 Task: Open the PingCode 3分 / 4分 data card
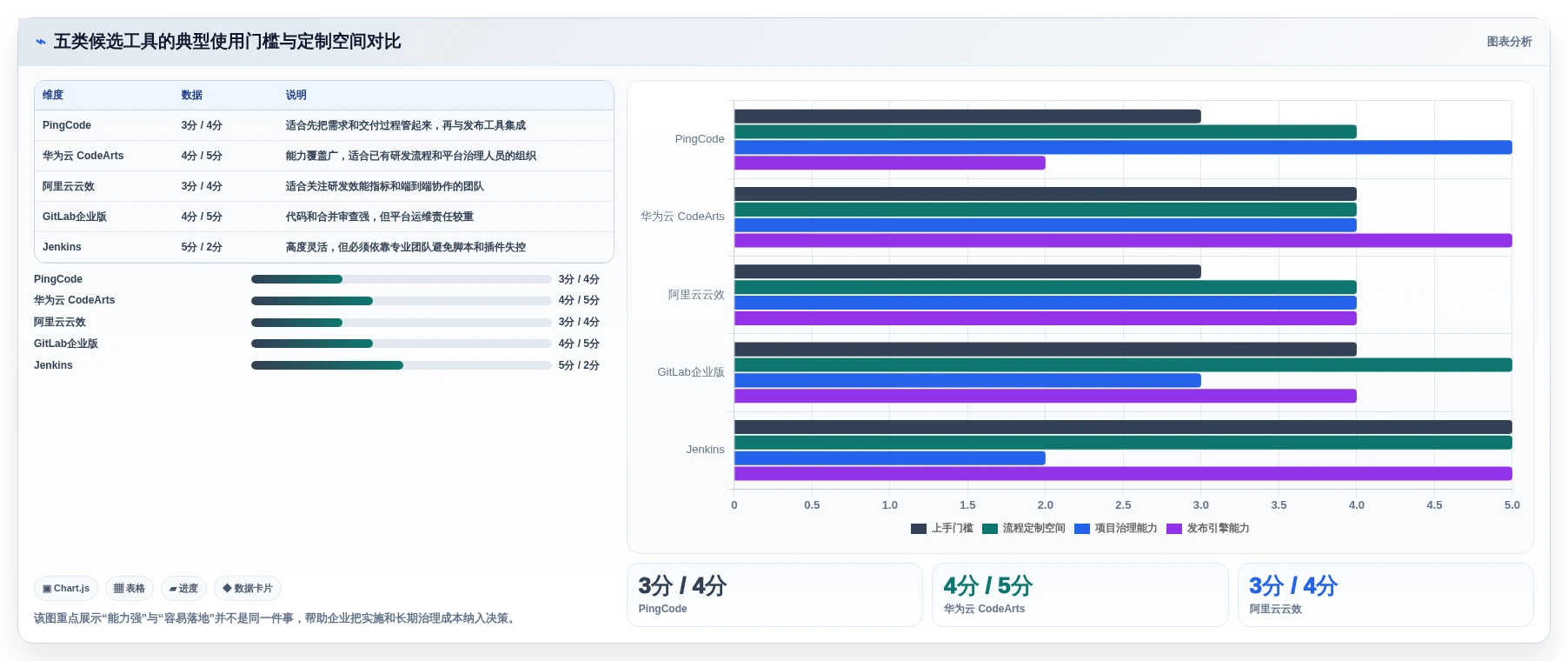pyautogui.click(x=774, y=595)
